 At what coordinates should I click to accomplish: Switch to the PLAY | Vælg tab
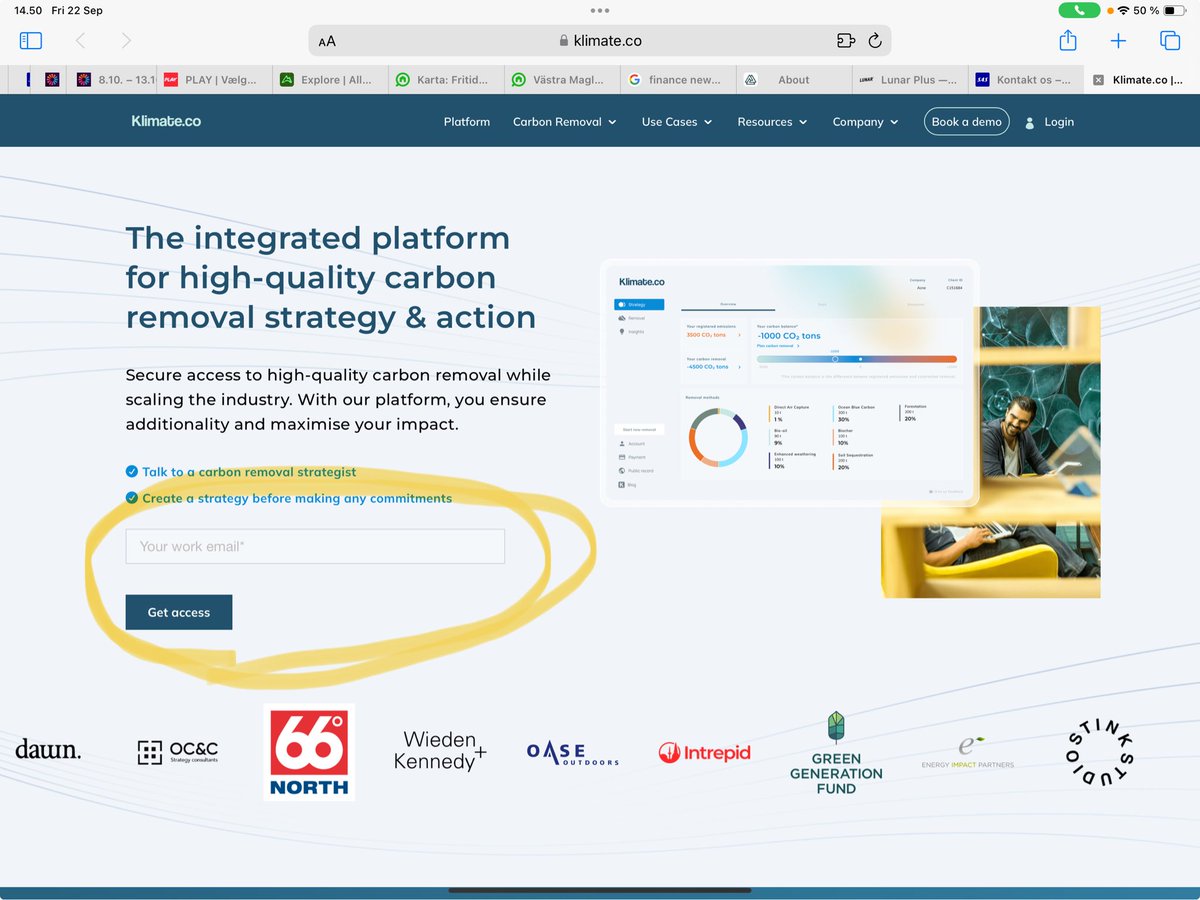point(213,80)
